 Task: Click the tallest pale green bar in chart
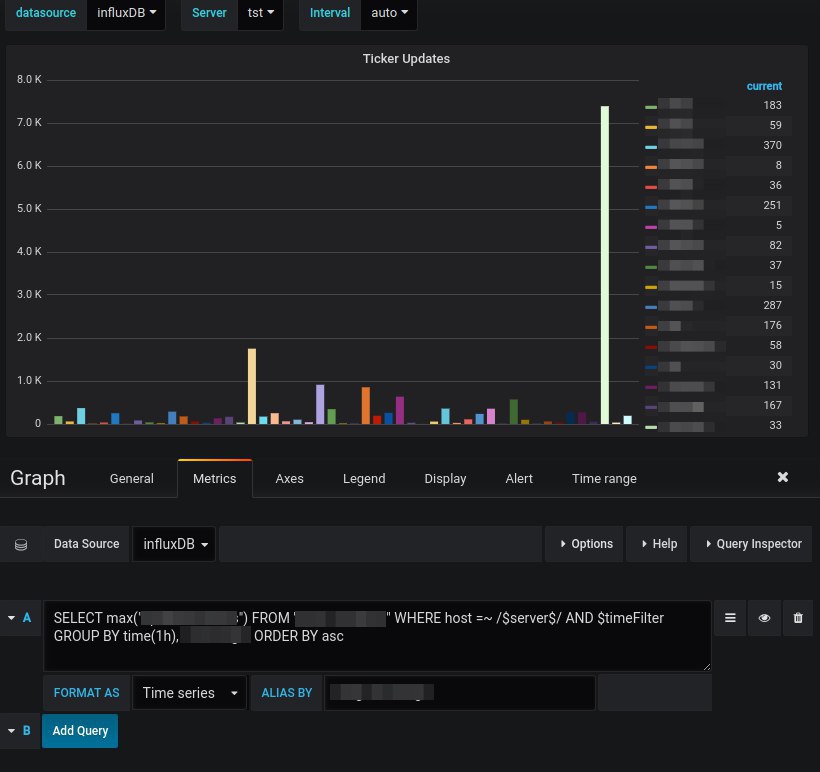605,265
